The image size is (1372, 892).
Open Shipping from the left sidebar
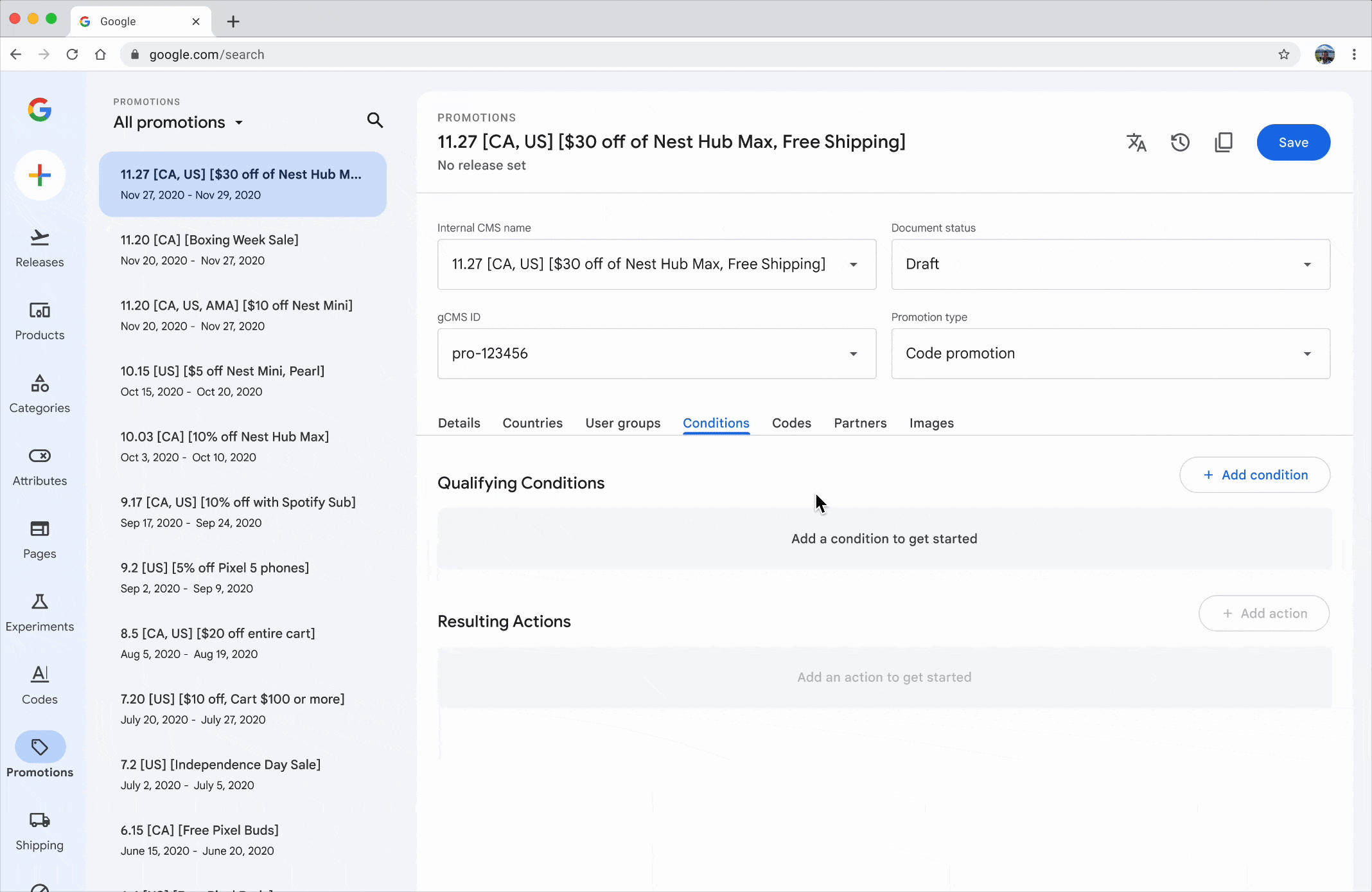click(40, 831)
